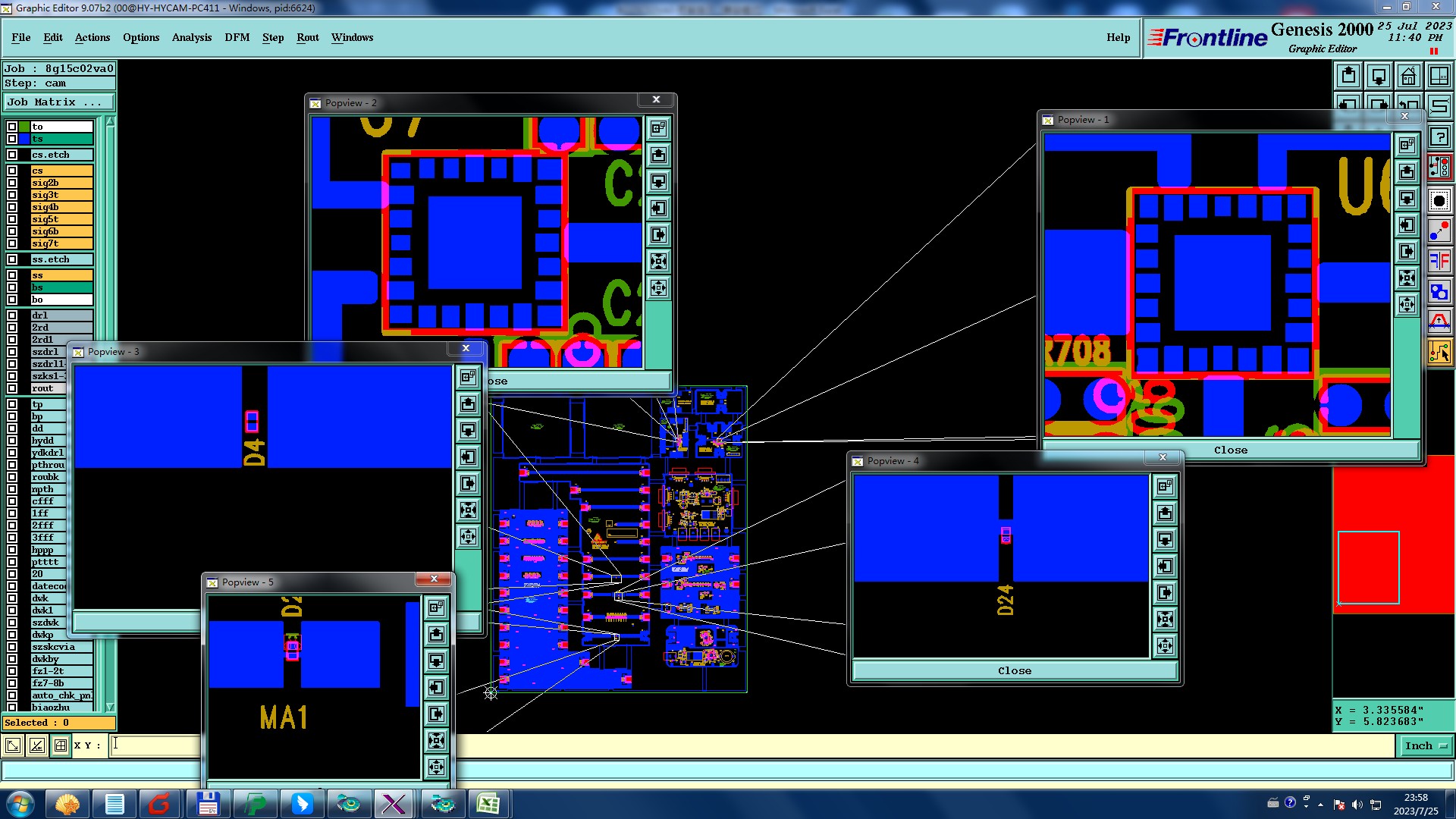1456x819 pixels.
Task: Open the help question mark tool
Action: coord(1439,136)
